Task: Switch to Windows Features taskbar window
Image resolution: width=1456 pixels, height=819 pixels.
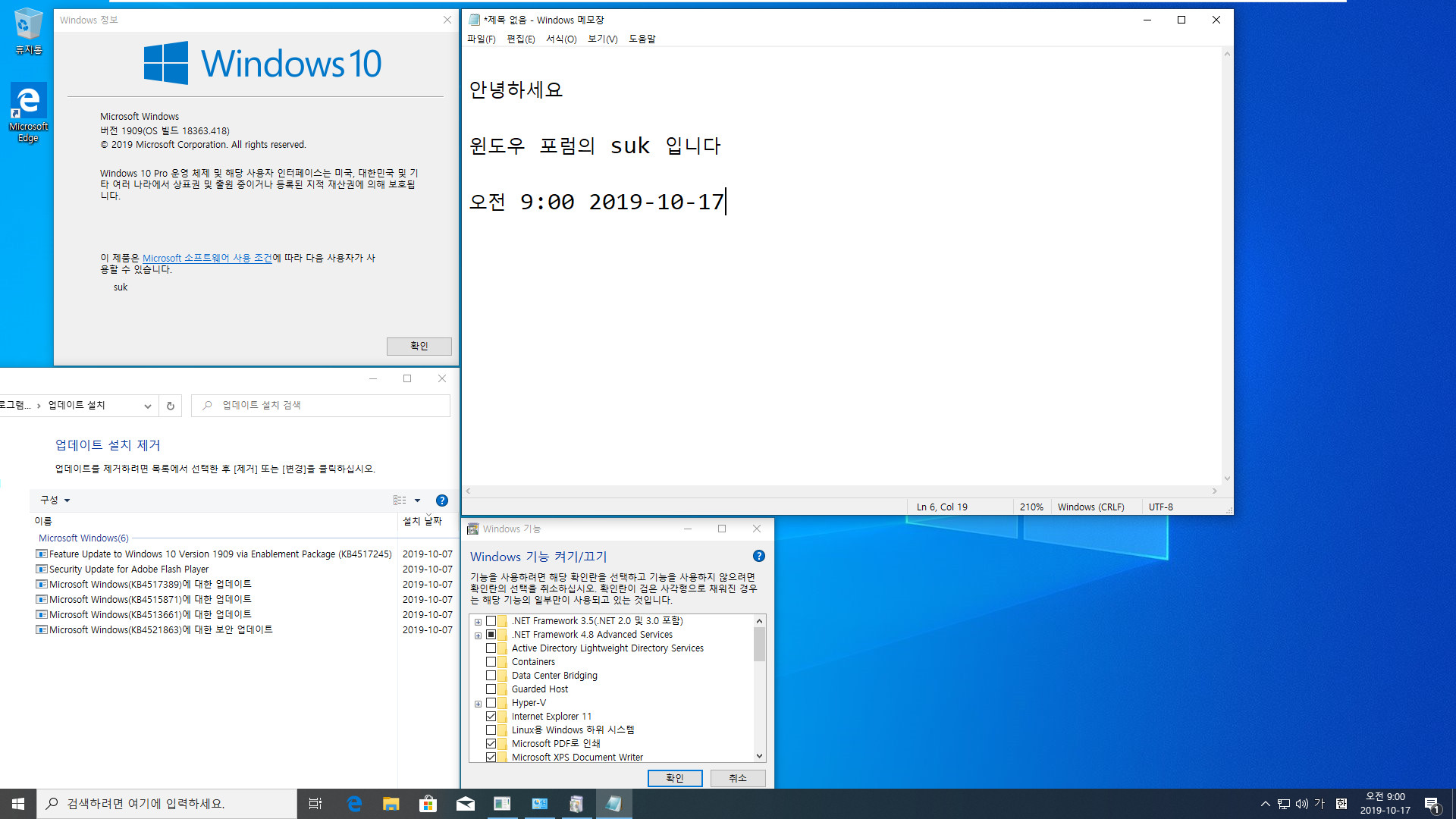Action: (x=577, y=804)
